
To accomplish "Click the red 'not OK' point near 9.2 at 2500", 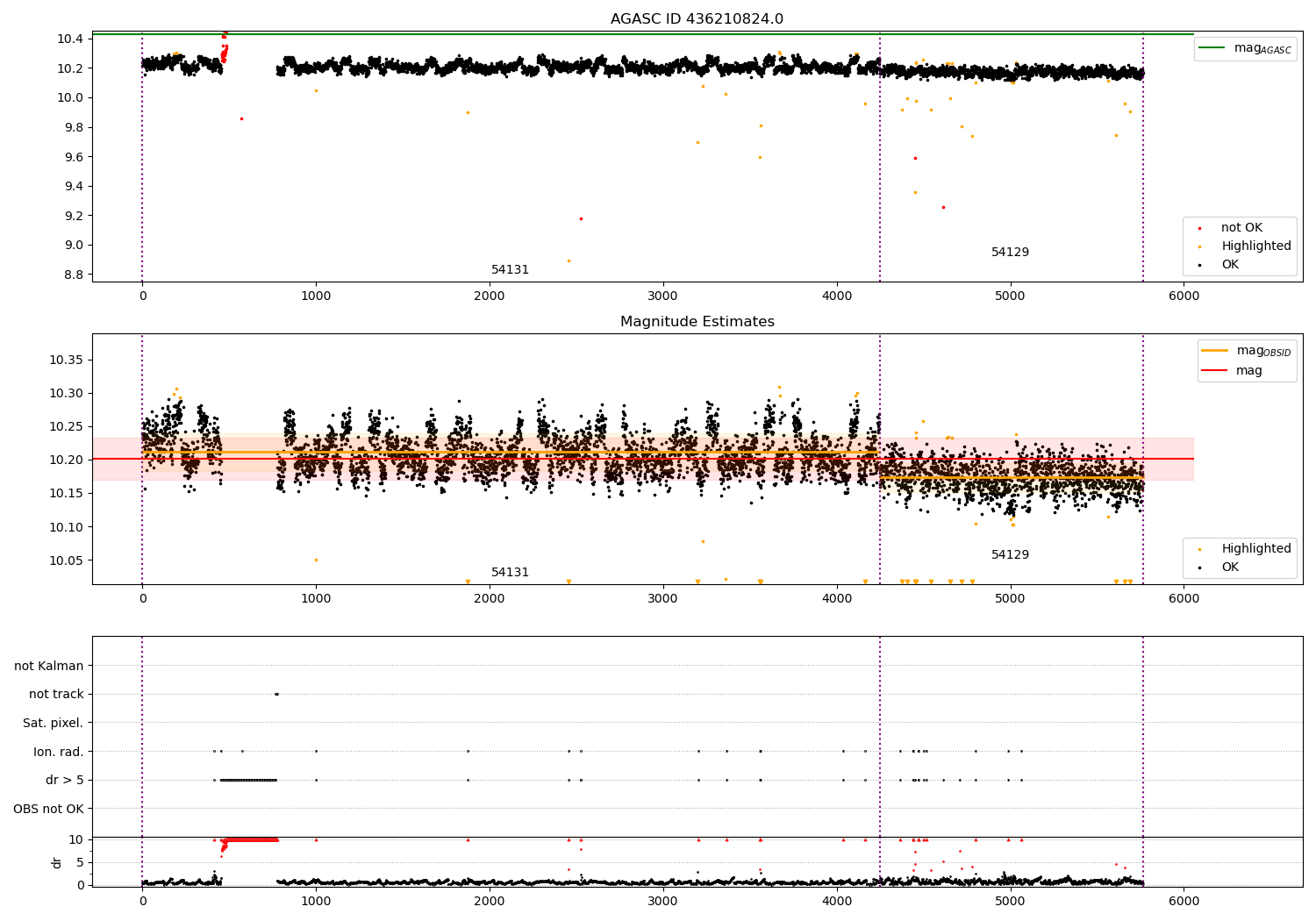I will pos(581,218).
